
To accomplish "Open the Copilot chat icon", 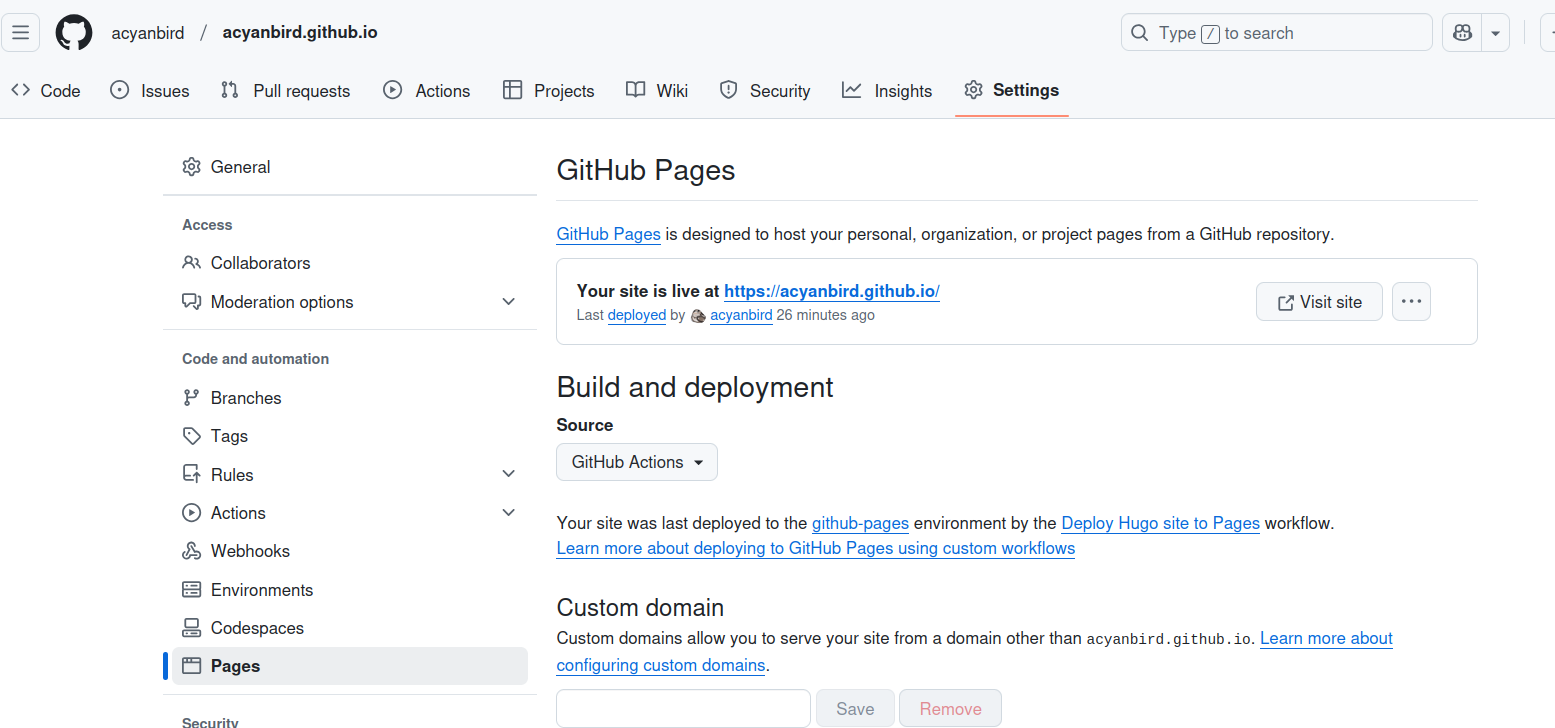I will point(1462,33).
